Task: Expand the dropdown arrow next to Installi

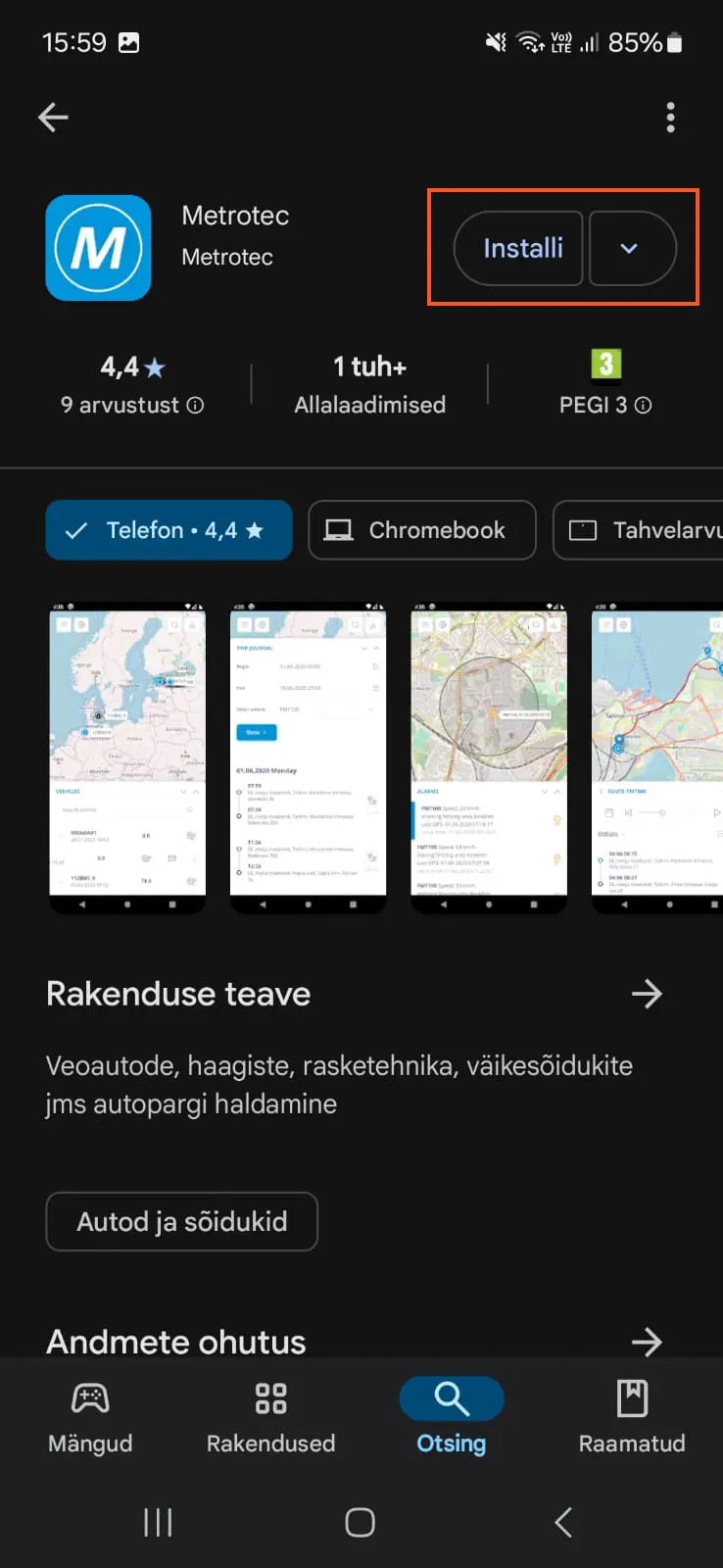Action: (630, 248)
